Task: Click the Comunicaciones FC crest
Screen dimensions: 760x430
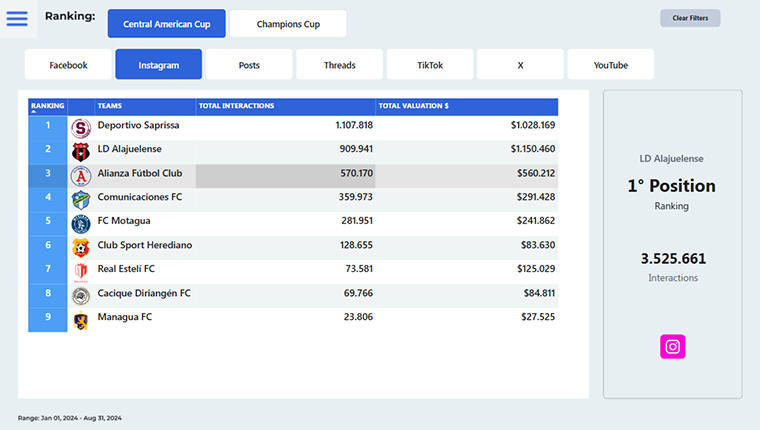Action: (81, 200)
